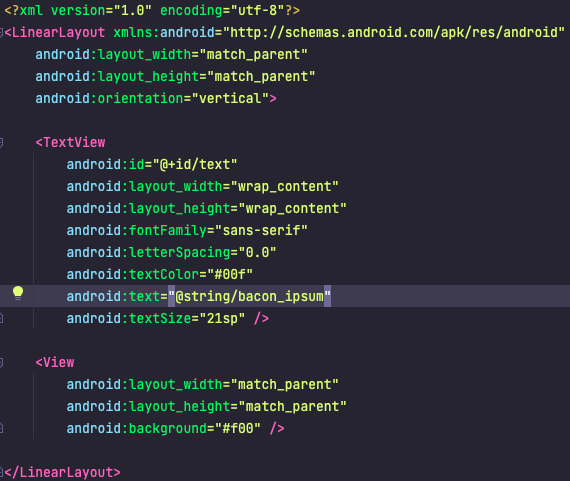The height and width of the screenshot is (481, 570).
Task: Click the View tag name
Action: [x=59, y=362]
